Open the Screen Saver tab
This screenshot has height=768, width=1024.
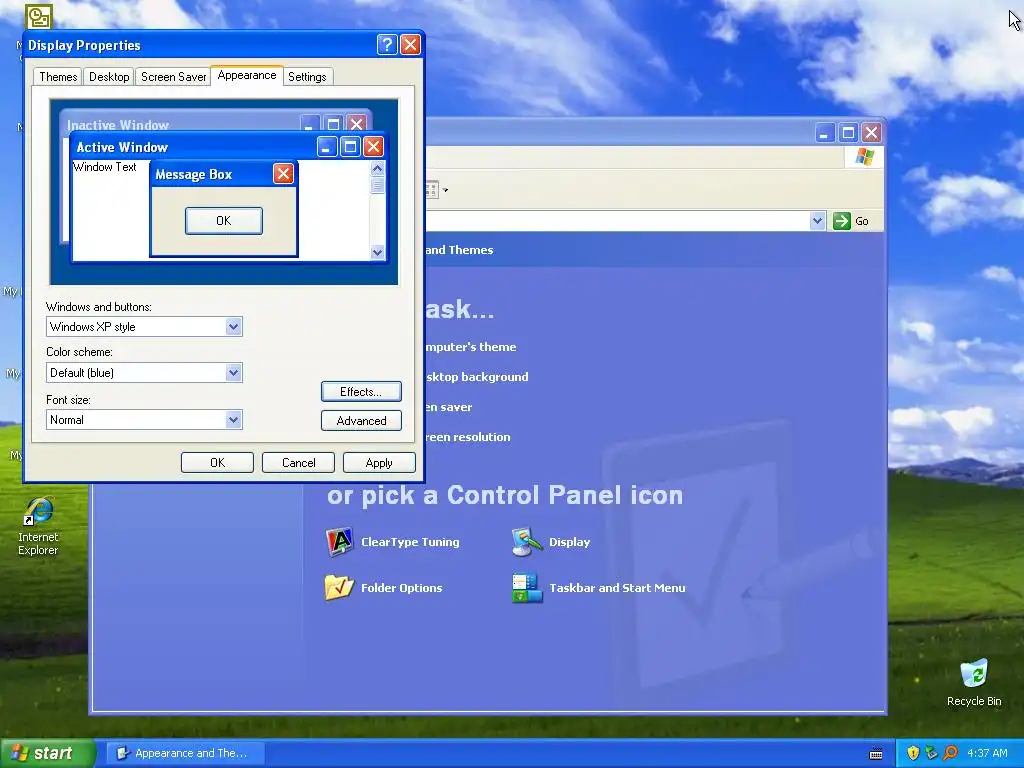[x=173, y=77]
